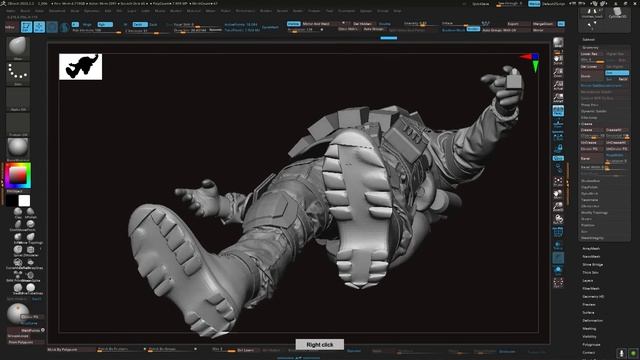Toggle the Floor grid button
The width and height of the screenshot is (640, 360).
(558, 124)
